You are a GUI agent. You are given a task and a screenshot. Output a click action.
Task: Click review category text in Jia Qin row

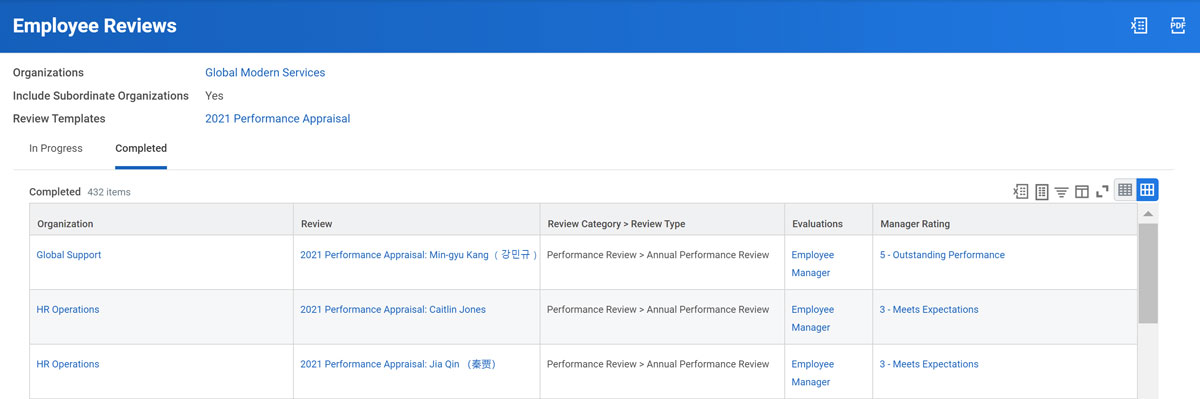coord(658,365)
